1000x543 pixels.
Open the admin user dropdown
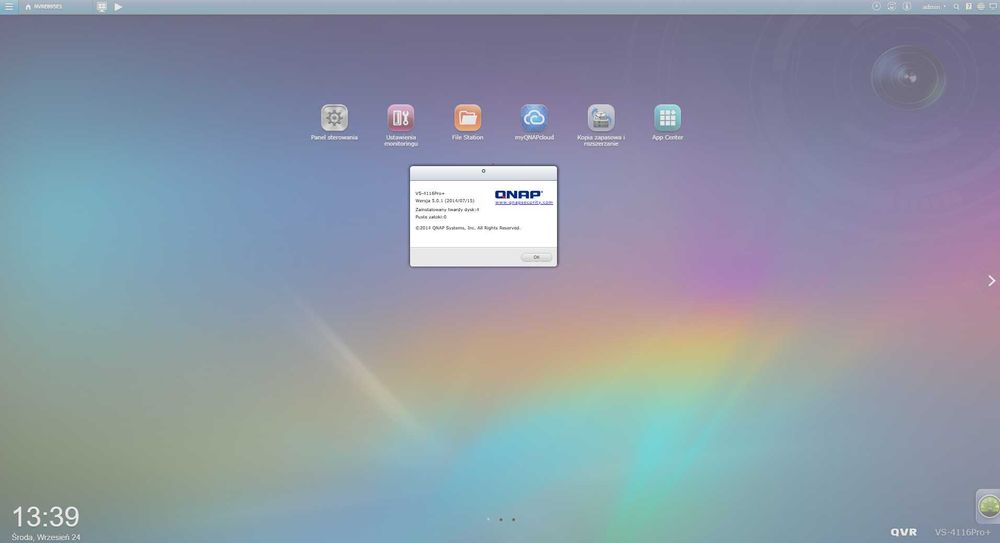(x=934, y=6)
